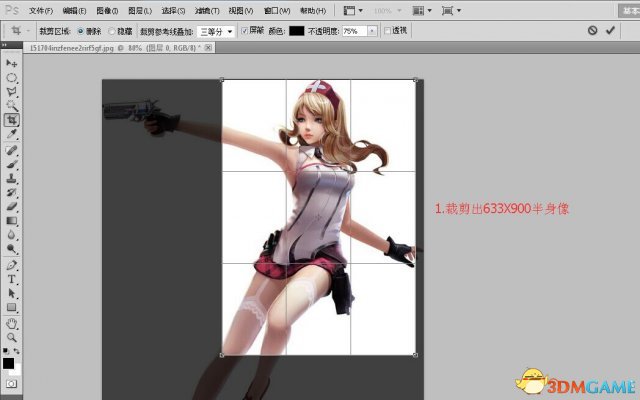Select the Horizontal Type tool
The image size is (640, 400).
pyautogui.click(x=11, y=279)
